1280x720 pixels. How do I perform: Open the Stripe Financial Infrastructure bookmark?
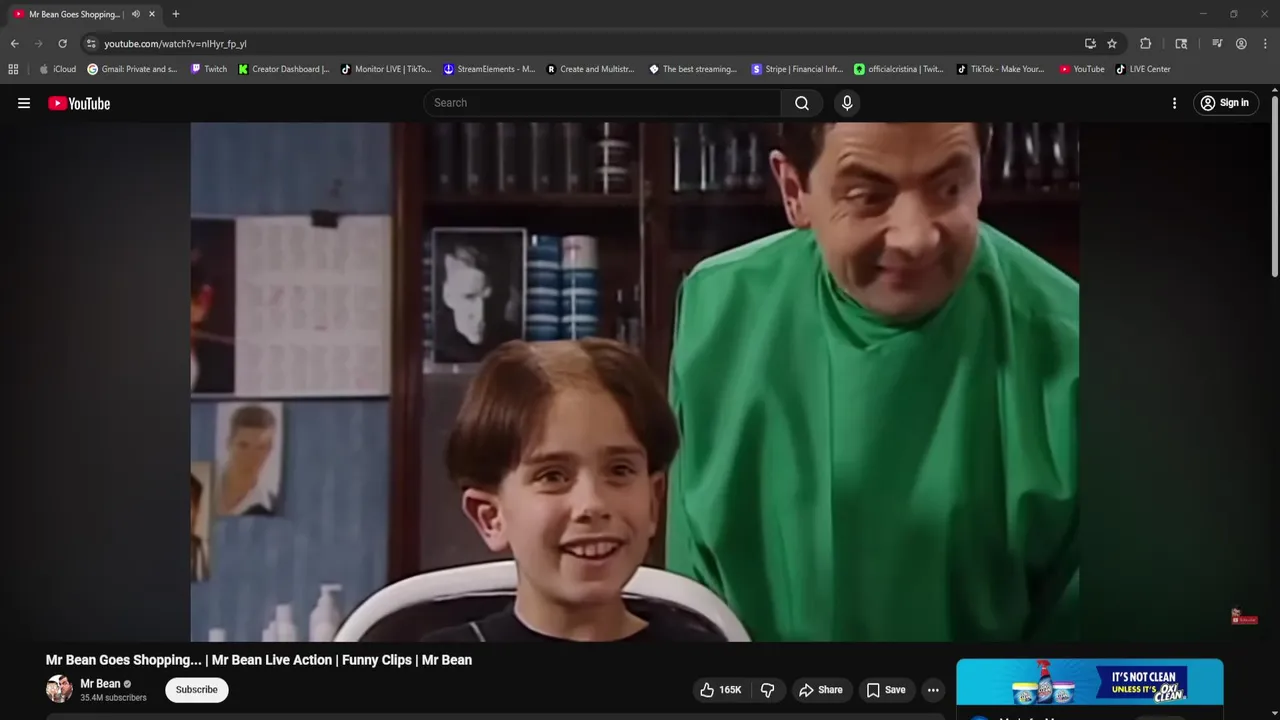click(x=797, y=69)
